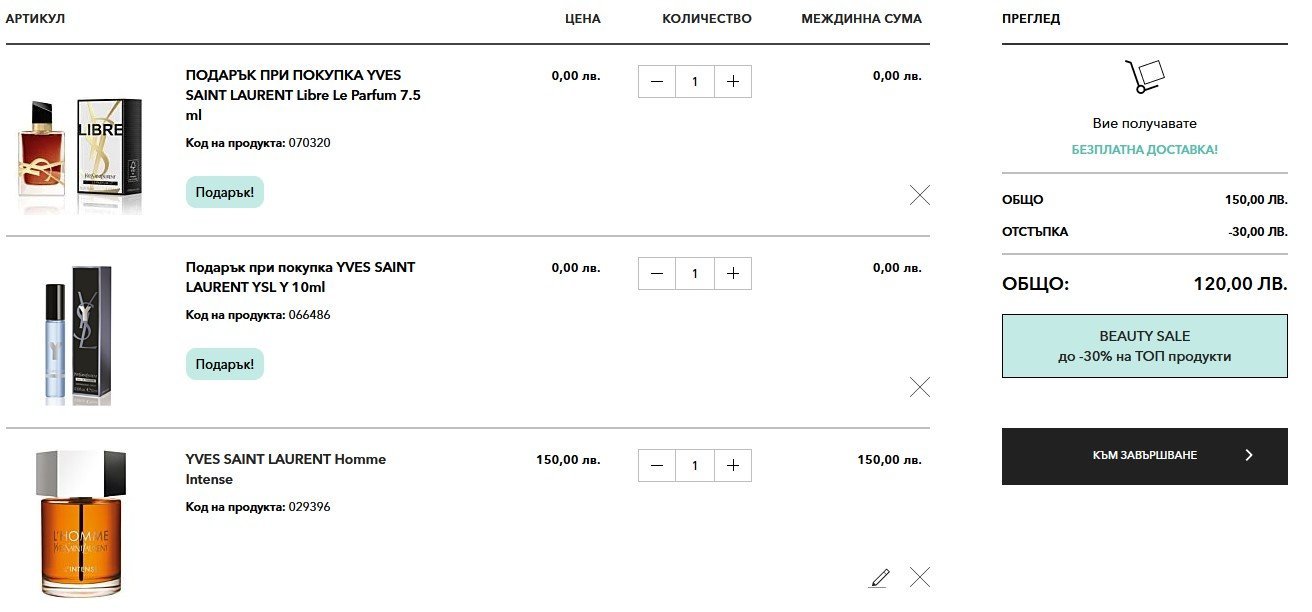Edit the Homme Intense item with pencil icon

879,577
